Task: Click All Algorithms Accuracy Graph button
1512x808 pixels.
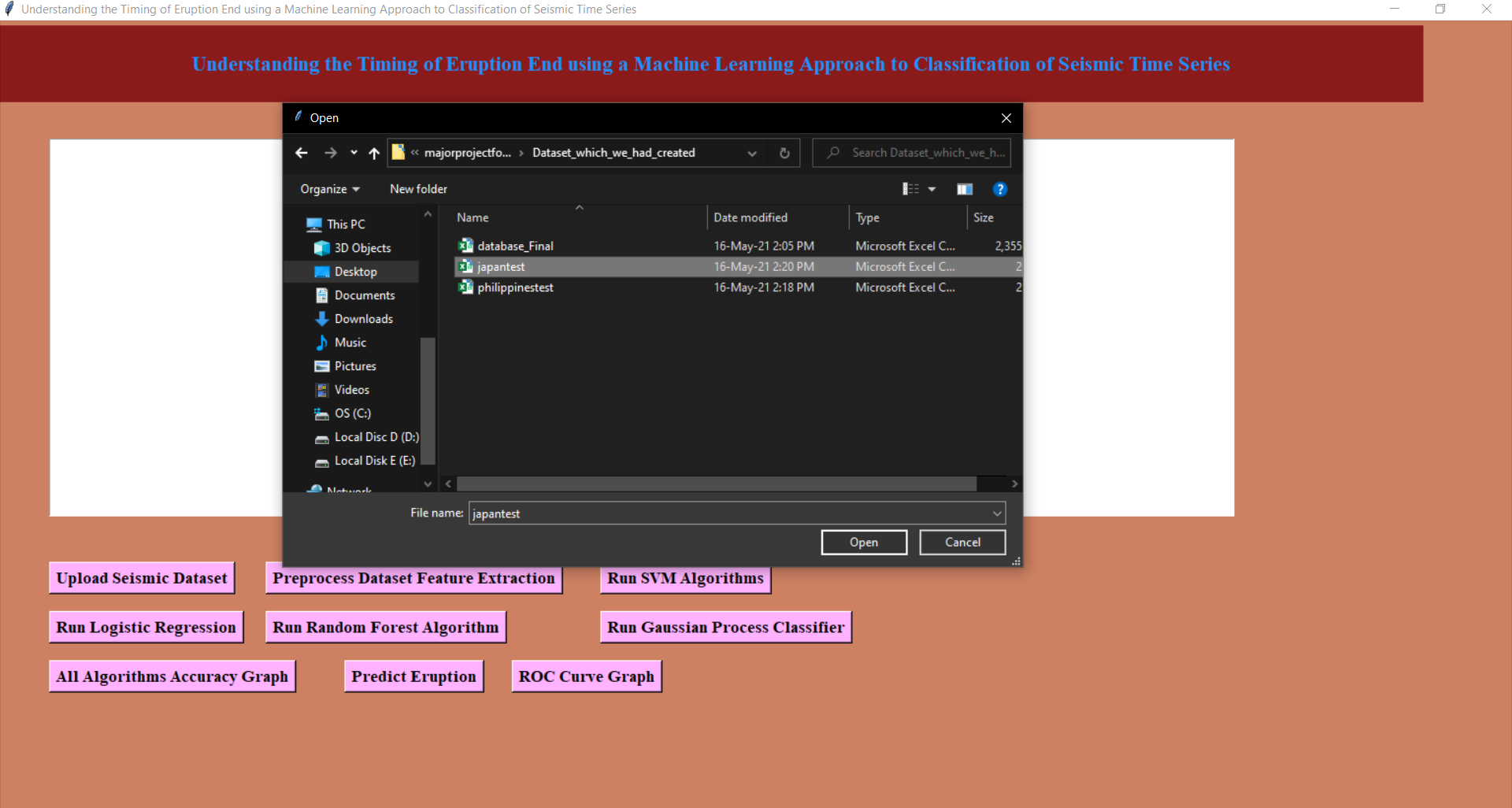Action: (x=172, y=676)
